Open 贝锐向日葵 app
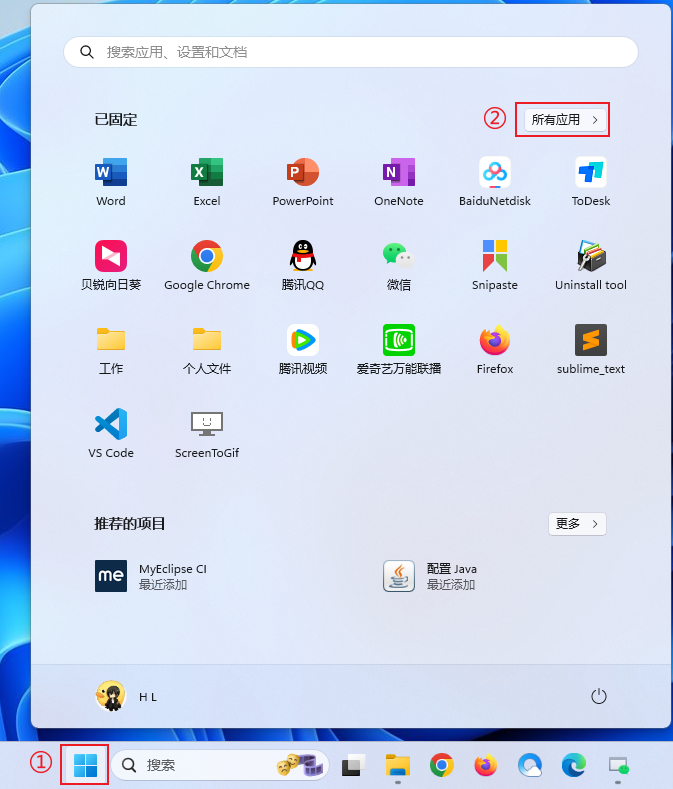 click(111, 266)
